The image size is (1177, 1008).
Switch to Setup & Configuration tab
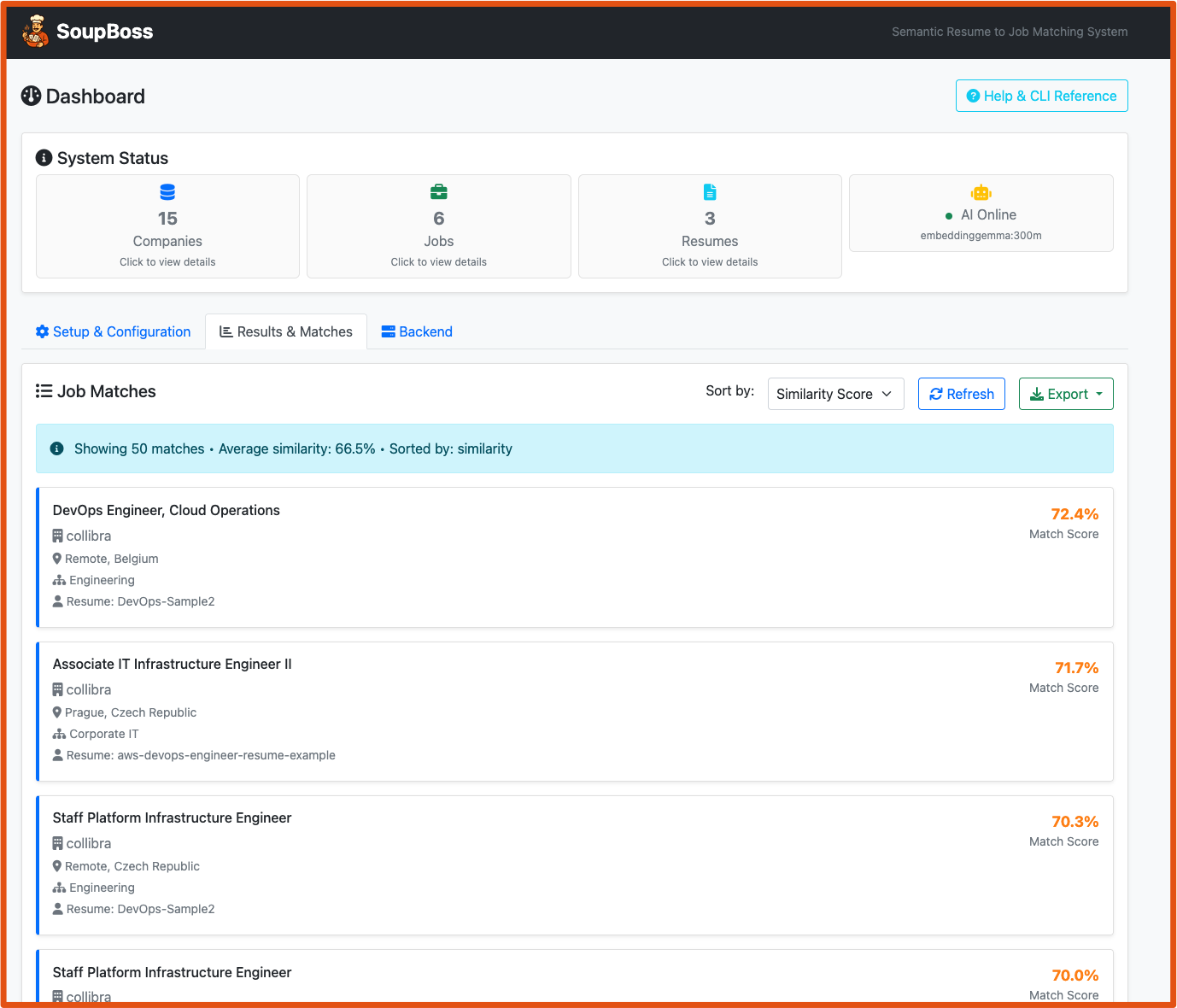(x=114, y=331)
